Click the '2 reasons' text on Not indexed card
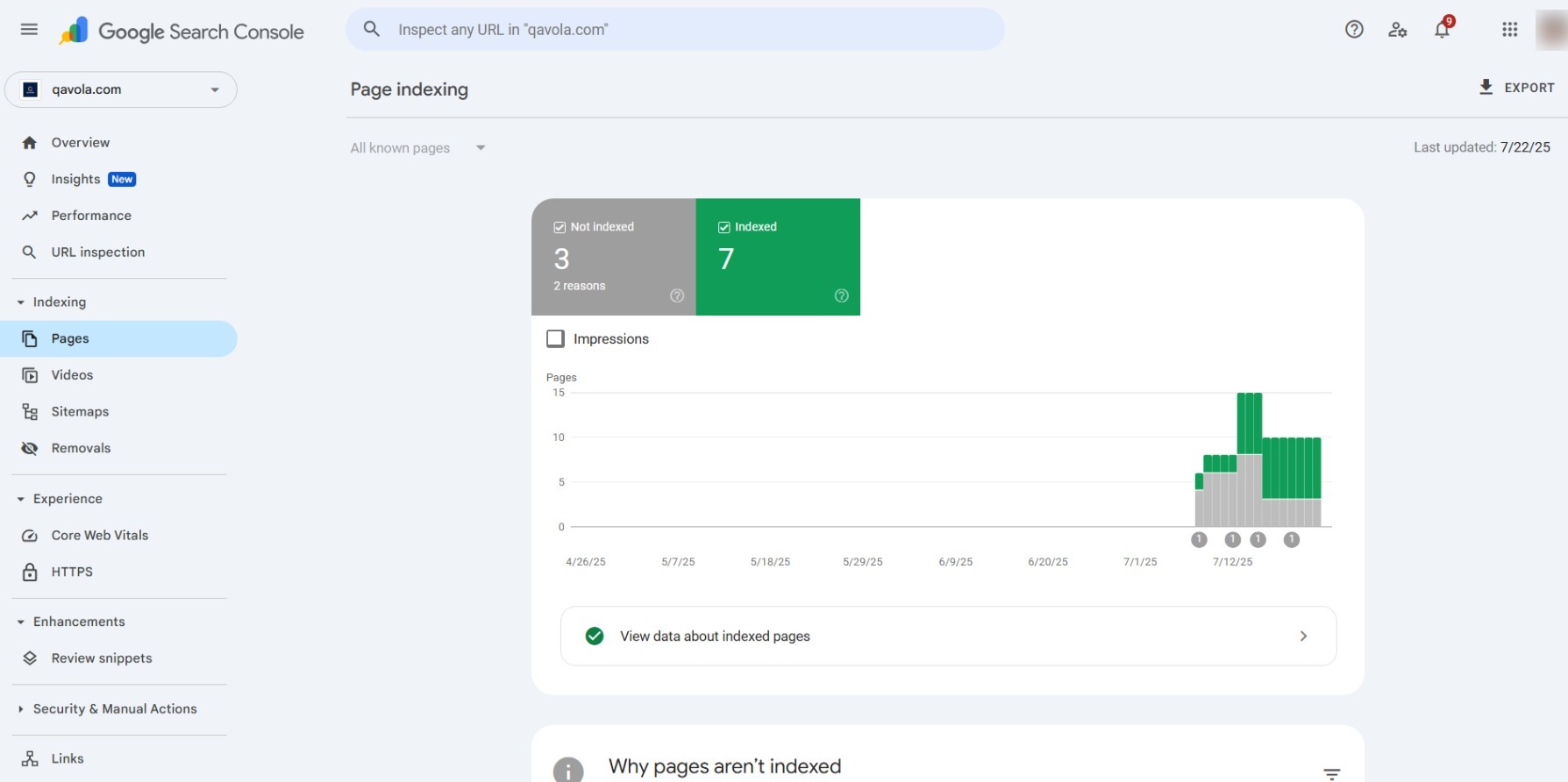The width and height of the screenshot is (1568, 782). [579, 286]
